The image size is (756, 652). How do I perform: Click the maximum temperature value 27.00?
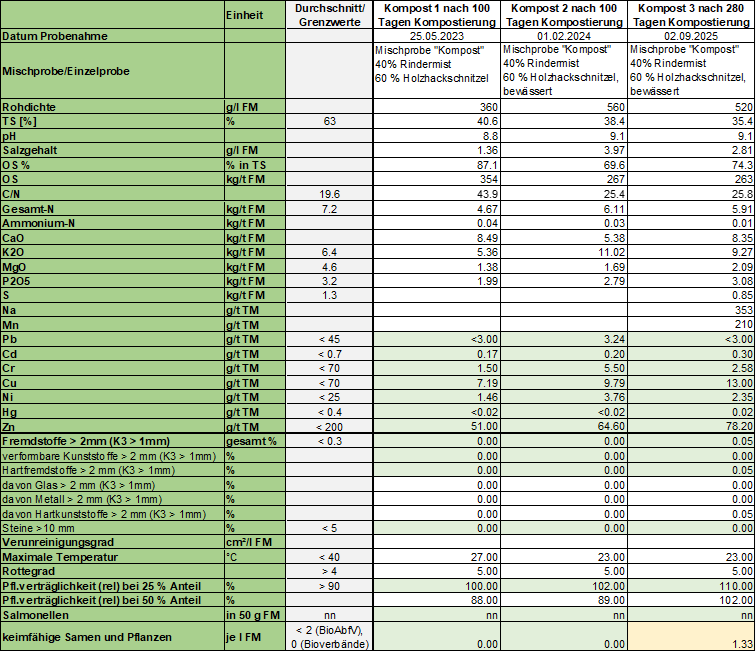click(x=436, y=556)
